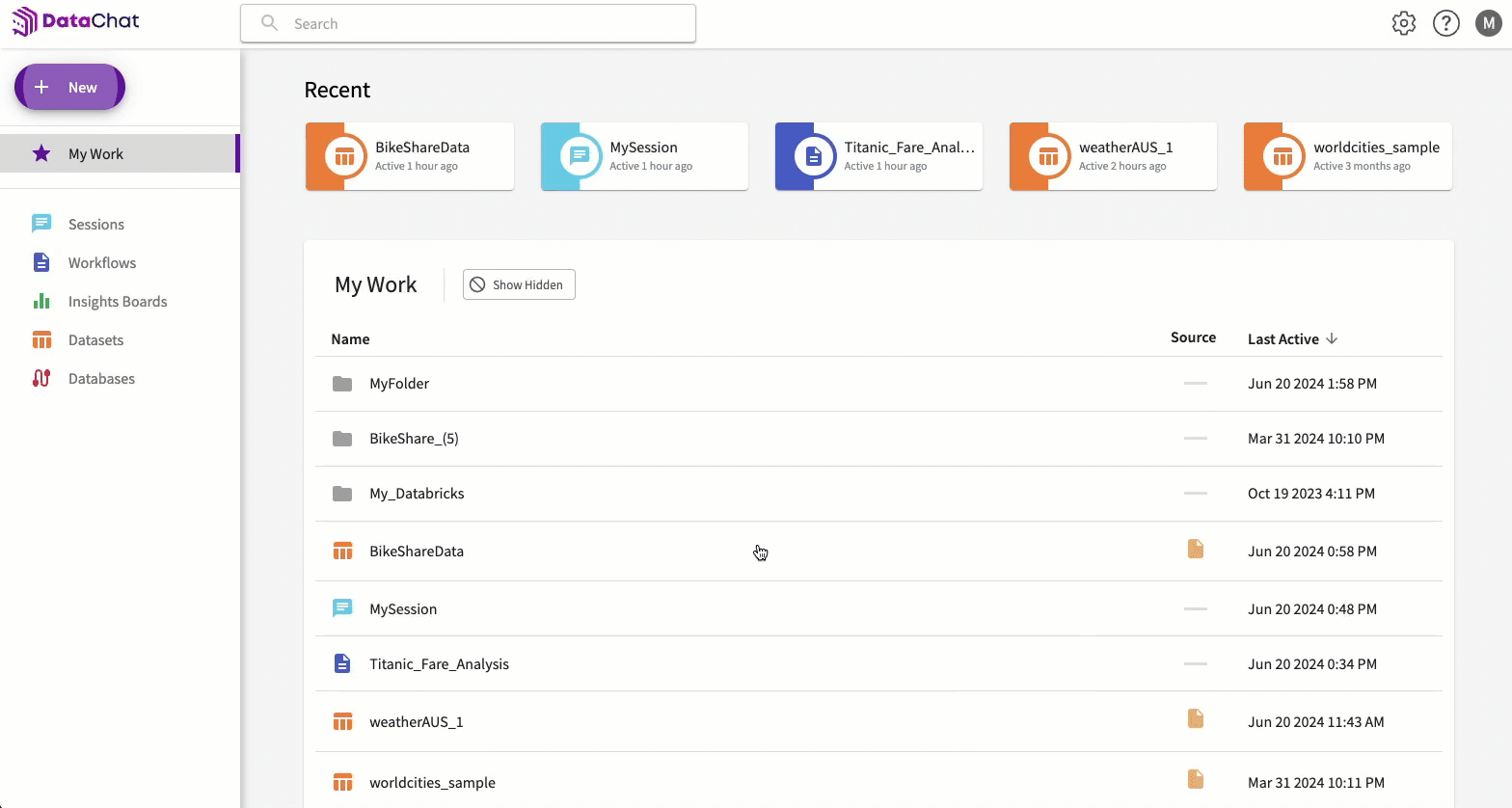Go to Sessions in the sidebar
1512x808 pixels.
click(96, 224)
